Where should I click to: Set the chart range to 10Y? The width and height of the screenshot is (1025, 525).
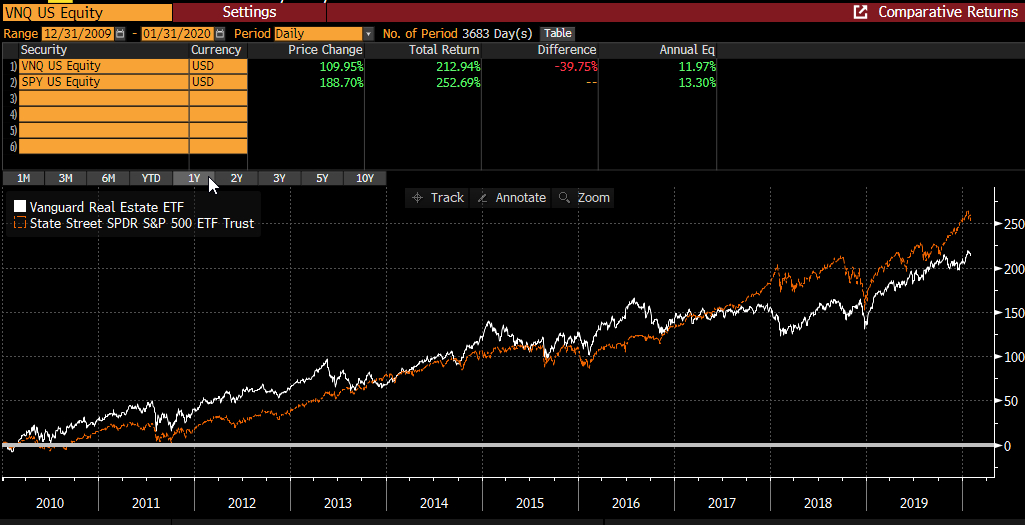click(365, 178)
